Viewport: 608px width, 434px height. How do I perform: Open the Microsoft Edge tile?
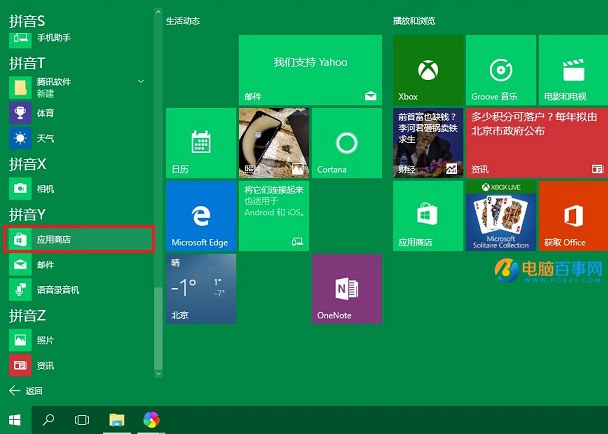pos(201,216)
